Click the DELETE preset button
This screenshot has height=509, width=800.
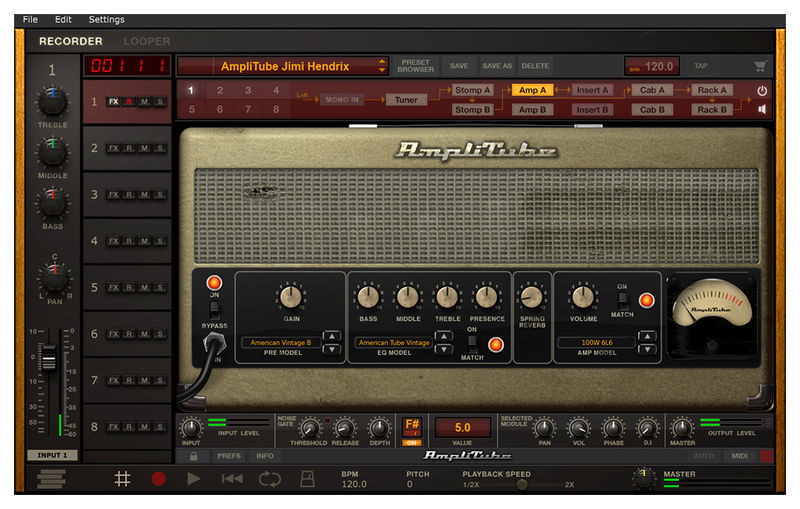pos(535,66)
